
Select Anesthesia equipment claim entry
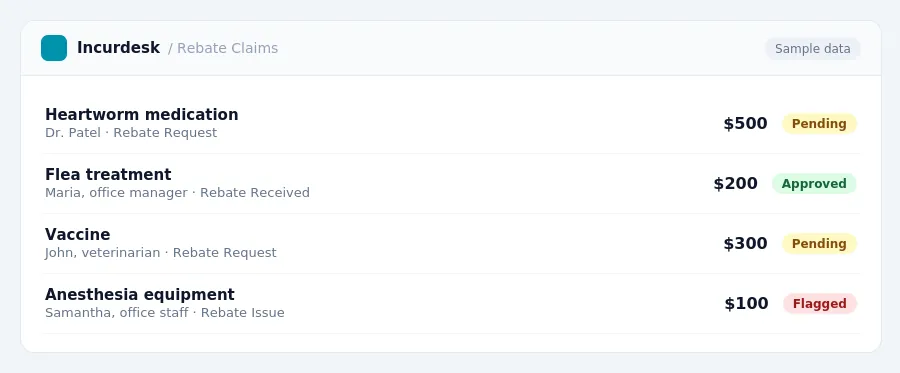click(451, 304)
